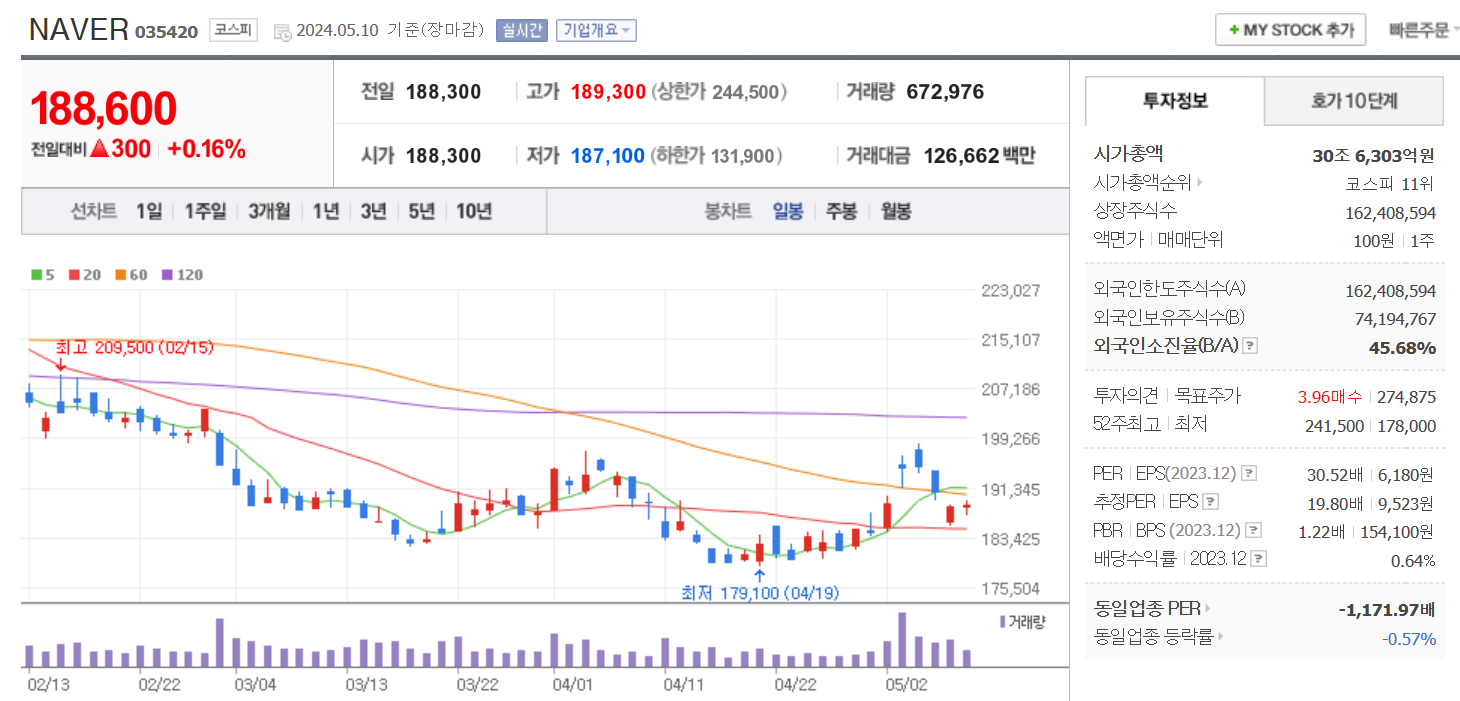Click the high price 189,300 value
The image size is (1460, 701).
coord(608,92)
